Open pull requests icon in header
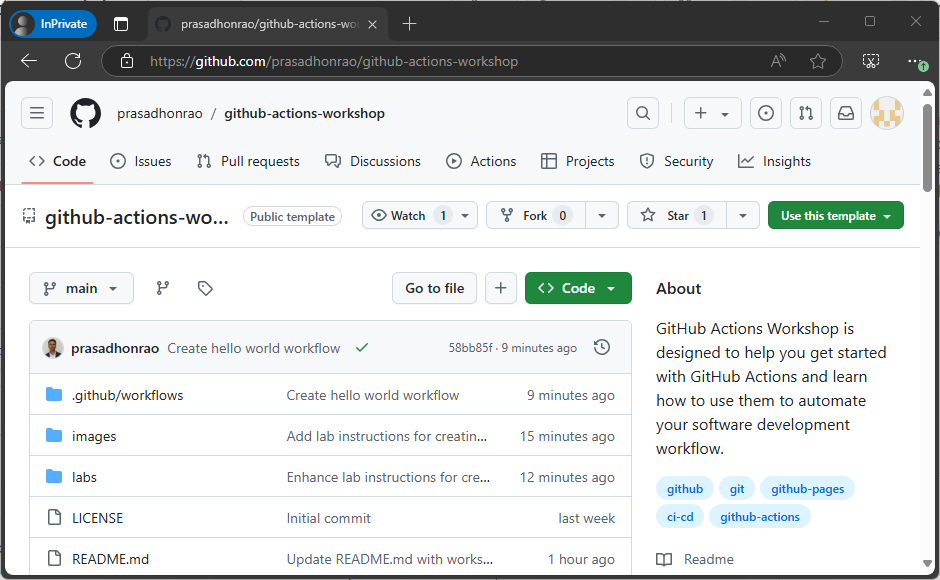This screenshot has height=580, width=940. pyautogui.click(x=806, y=113)
